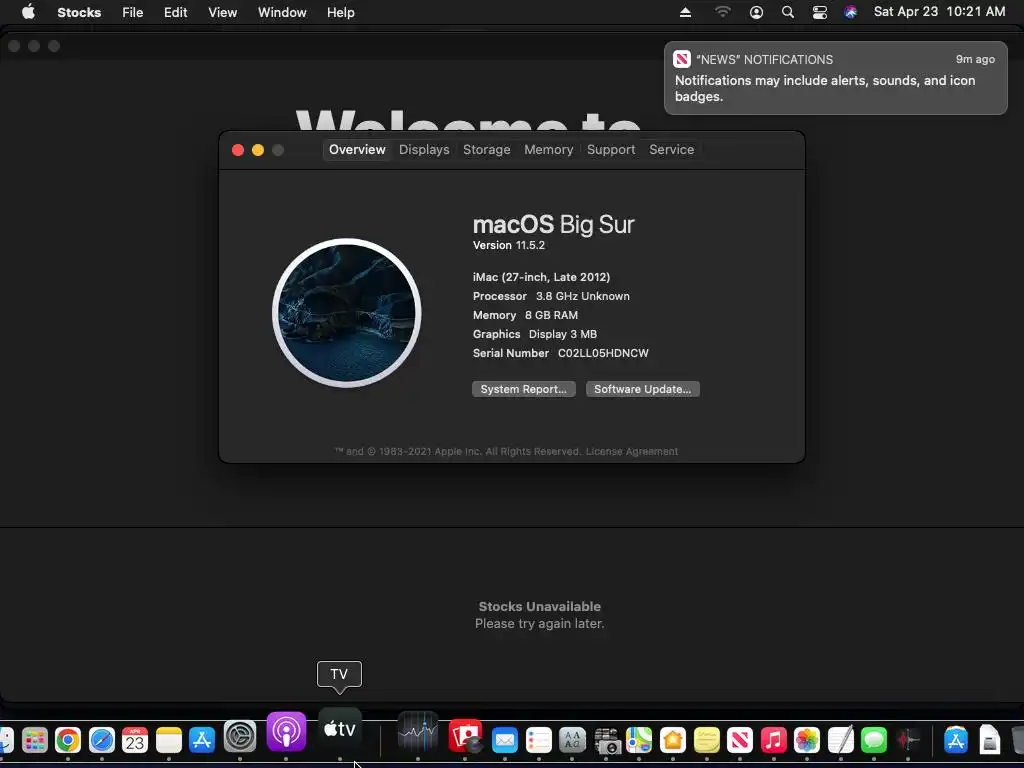Screen dimensions: 1024x768
Task: Click the eject icon in the menu bar
Action: [685, 12]
